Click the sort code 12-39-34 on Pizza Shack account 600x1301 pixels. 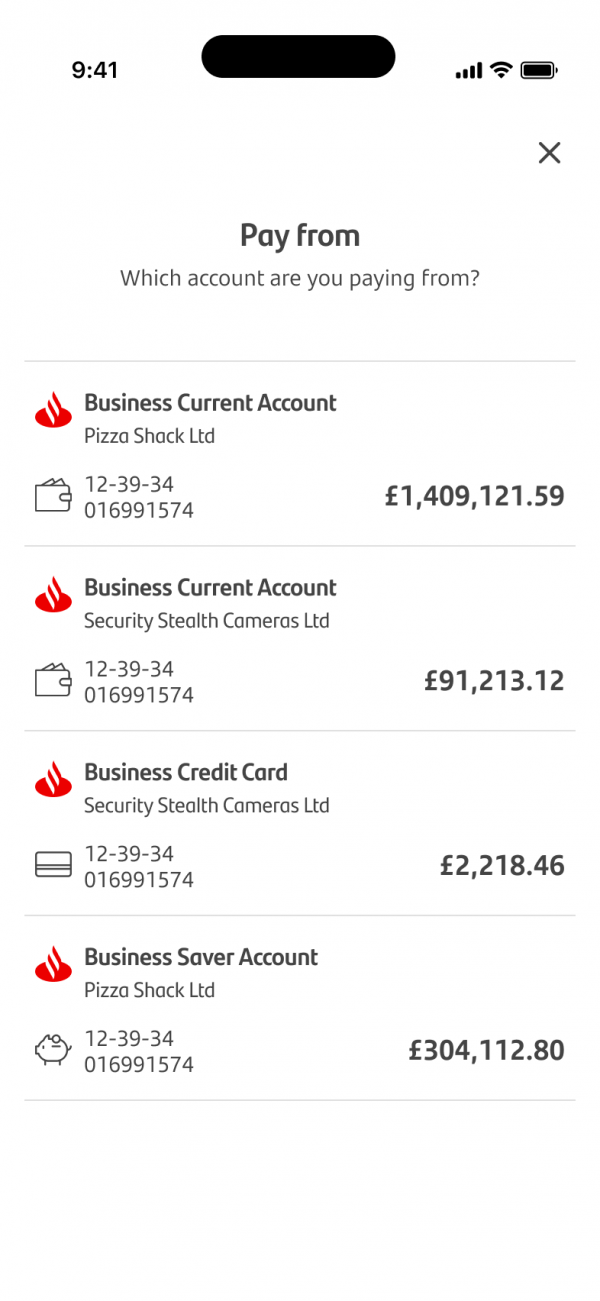(x=130, y=483)
